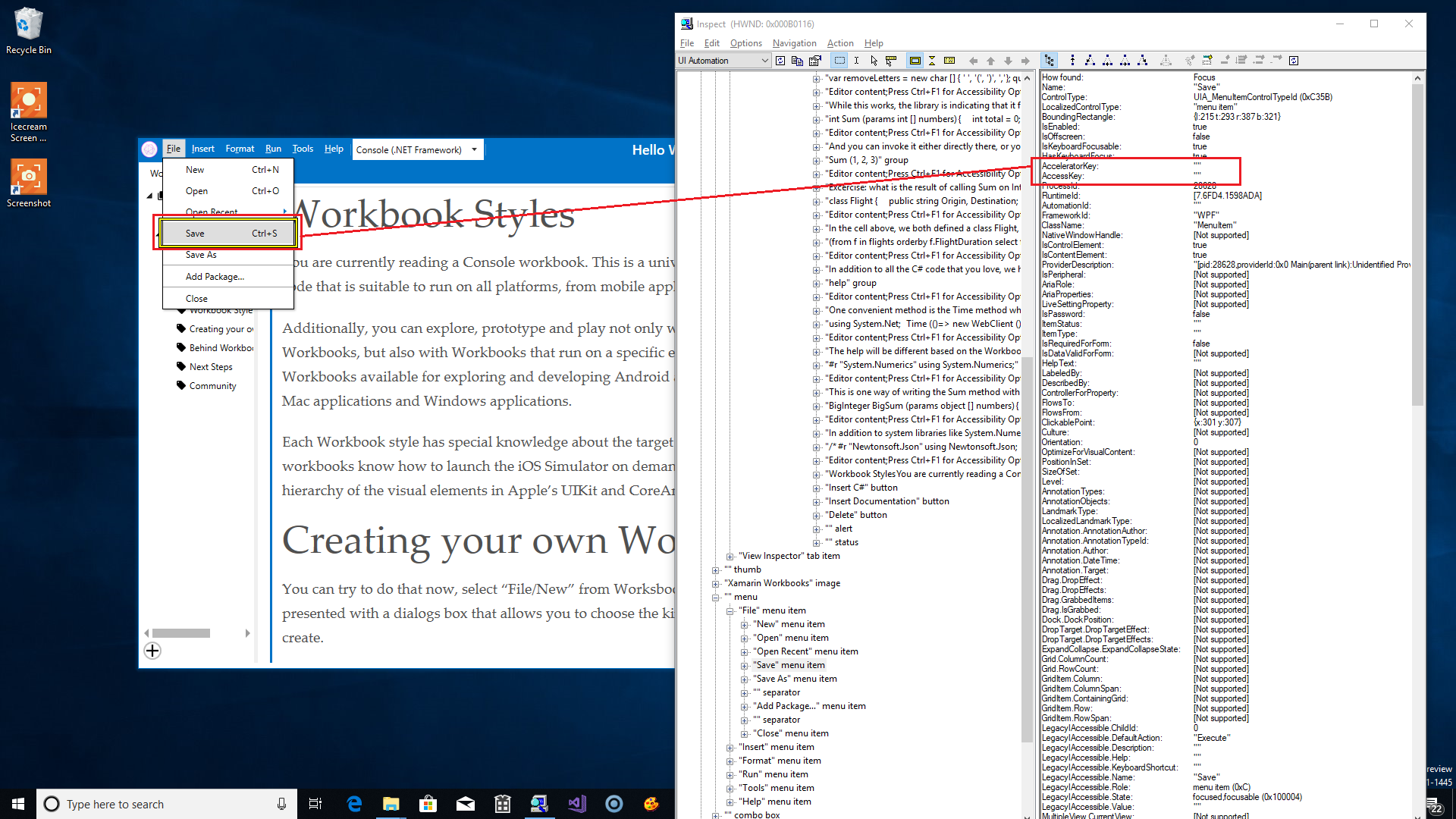Screen dimensions: 1456x819
Task: Enable the hover mode magnifier toolbar toggle
Action: [890, 60]
